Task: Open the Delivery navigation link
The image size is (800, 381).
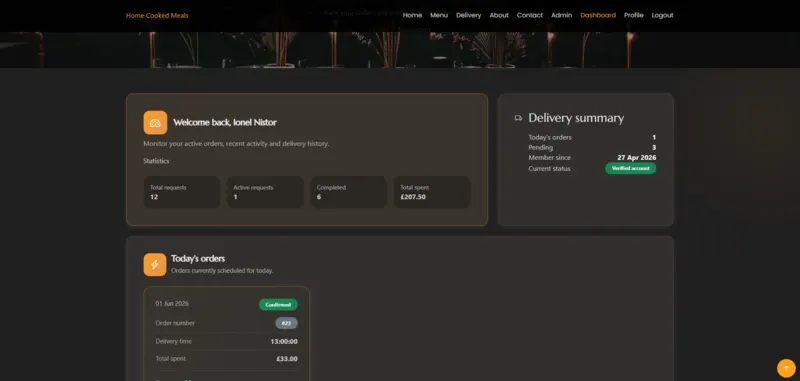Action: (x=468, y=15)
